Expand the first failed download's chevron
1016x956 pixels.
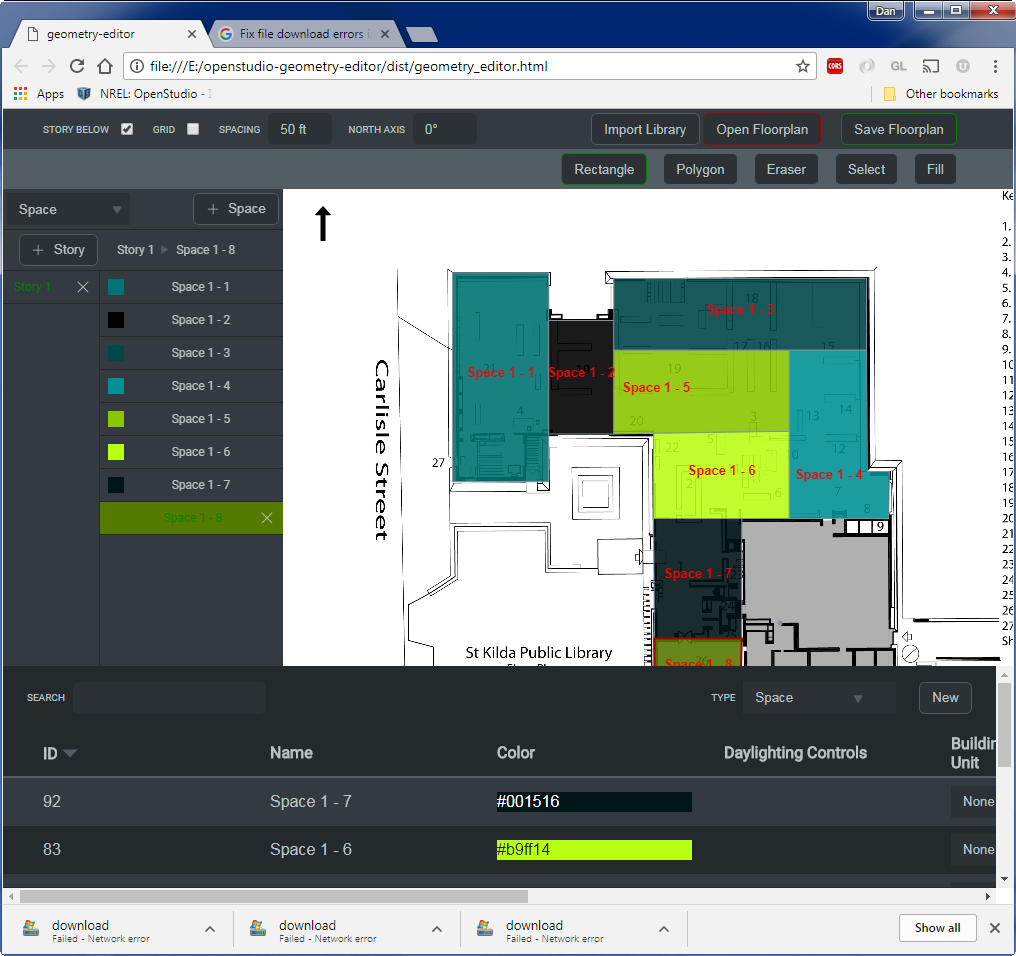point(210,928)
